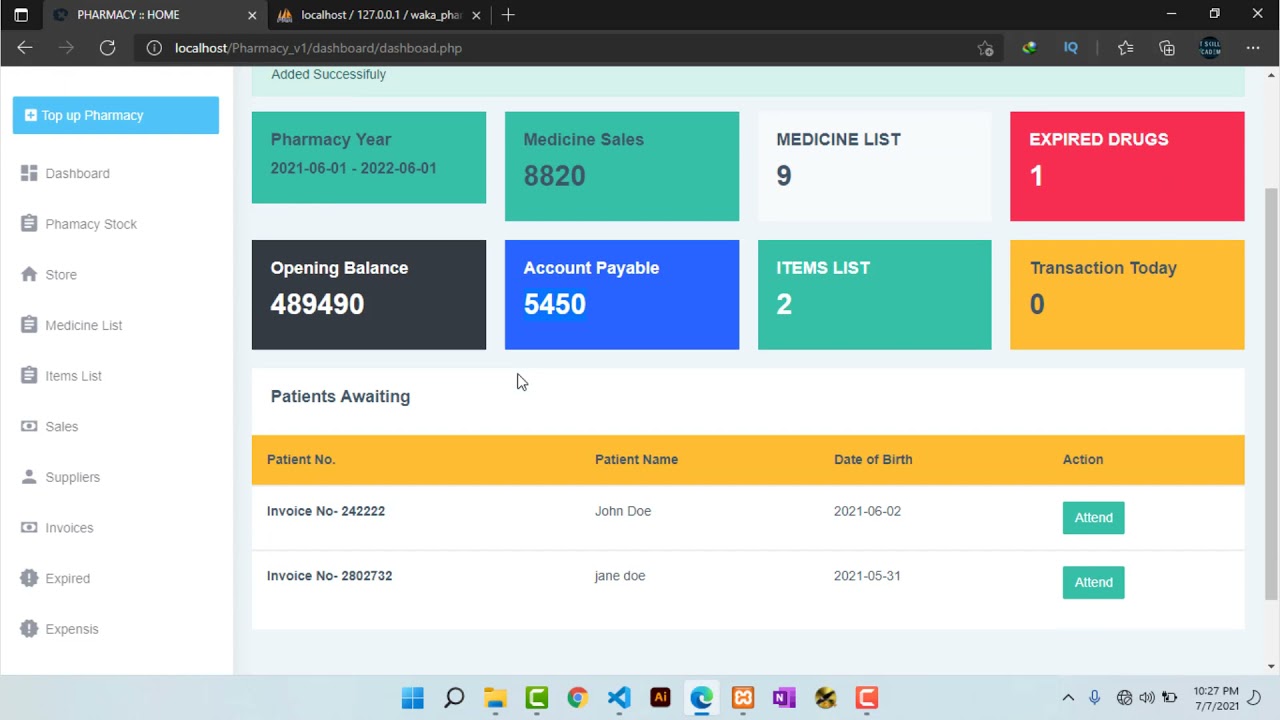This screenshot has height=720, width=1280.
Task: Close the localhost phpMyAdmin tab
Action: click(476, 15)
